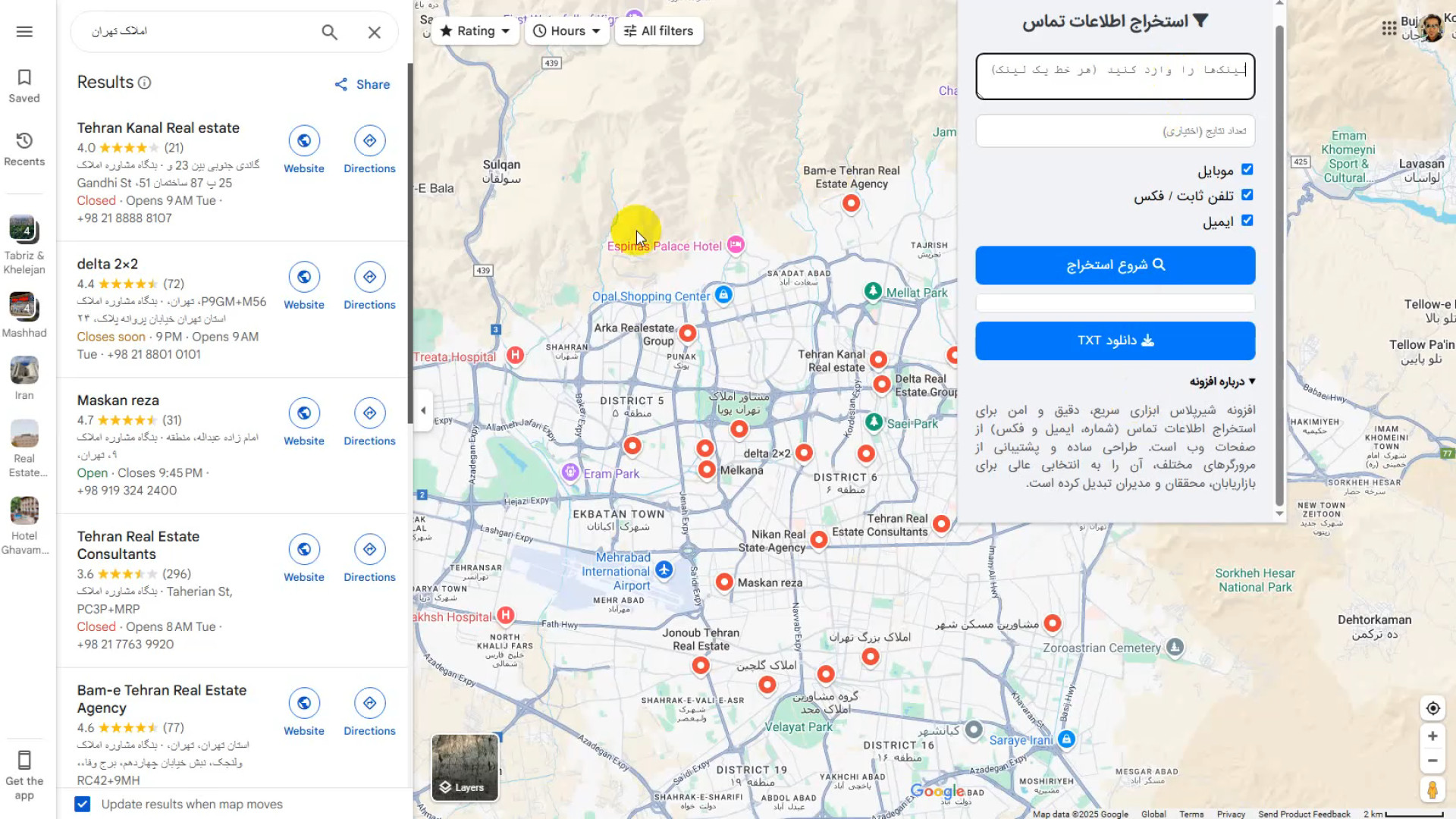Image resolution: width=1456 pixels, height=819 pixels.
Task: Select Tehran Kanal Real estate result title
Action: click(158, 128)
